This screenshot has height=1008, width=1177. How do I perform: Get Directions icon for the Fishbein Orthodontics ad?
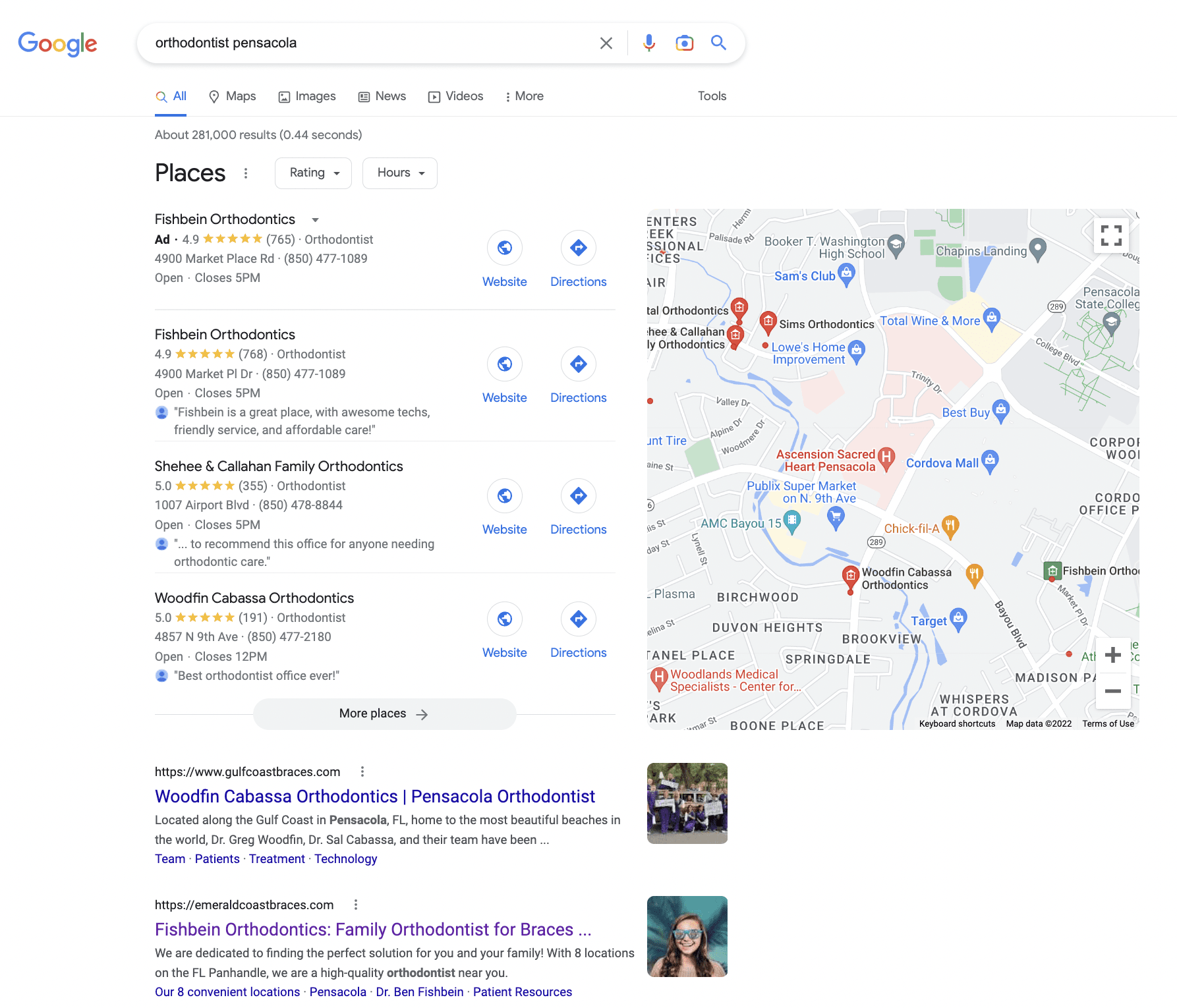(579, 248)
